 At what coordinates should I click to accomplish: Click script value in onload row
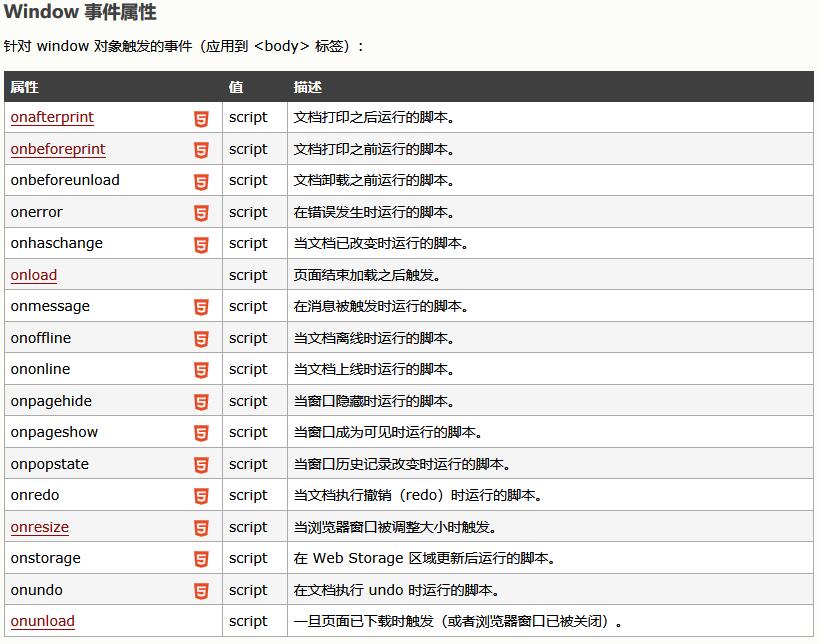[x=248, y=275]
